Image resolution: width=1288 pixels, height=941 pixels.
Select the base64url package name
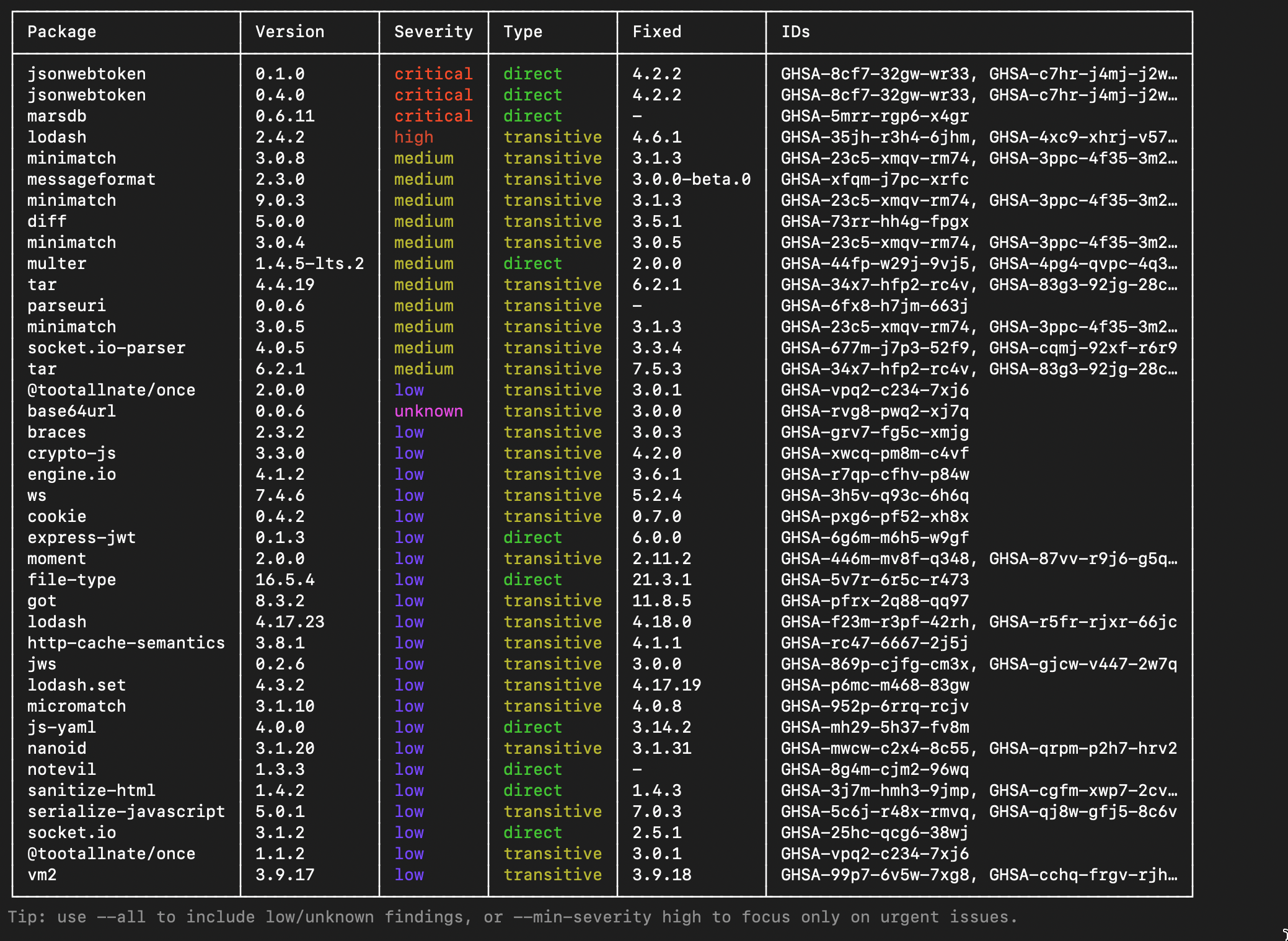(x=72, y=411)
